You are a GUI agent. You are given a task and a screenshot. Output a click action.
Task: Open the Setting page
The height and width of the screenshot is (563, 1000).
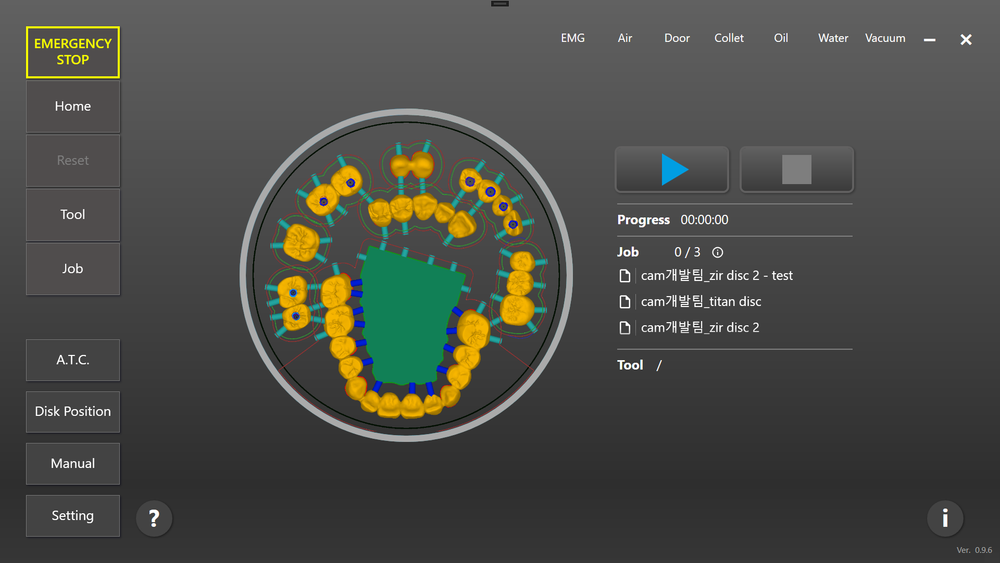[x=73, y=516]
